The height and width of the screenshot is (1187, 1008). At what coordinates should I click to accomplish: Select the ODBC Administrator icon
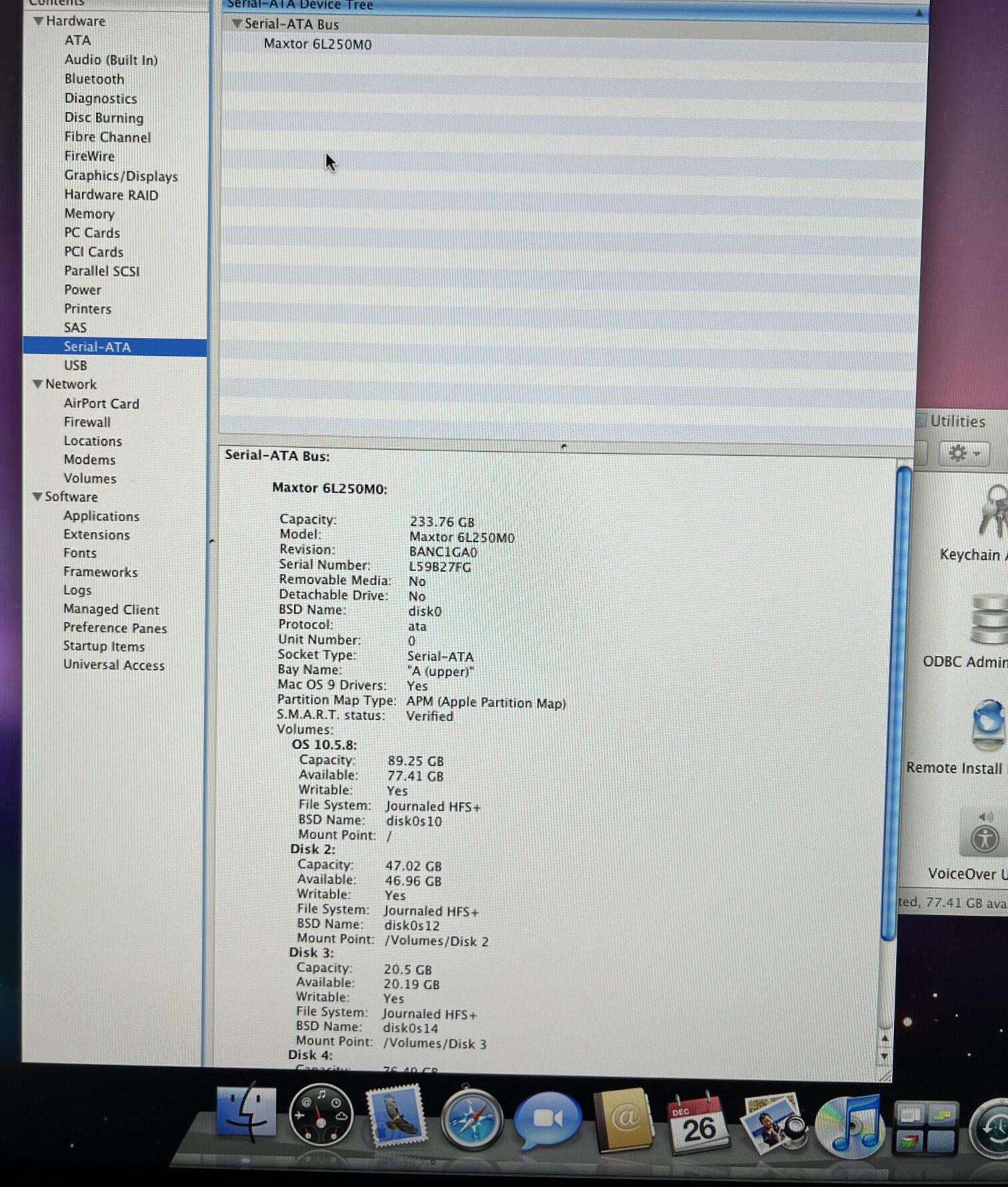click(988, 621)
